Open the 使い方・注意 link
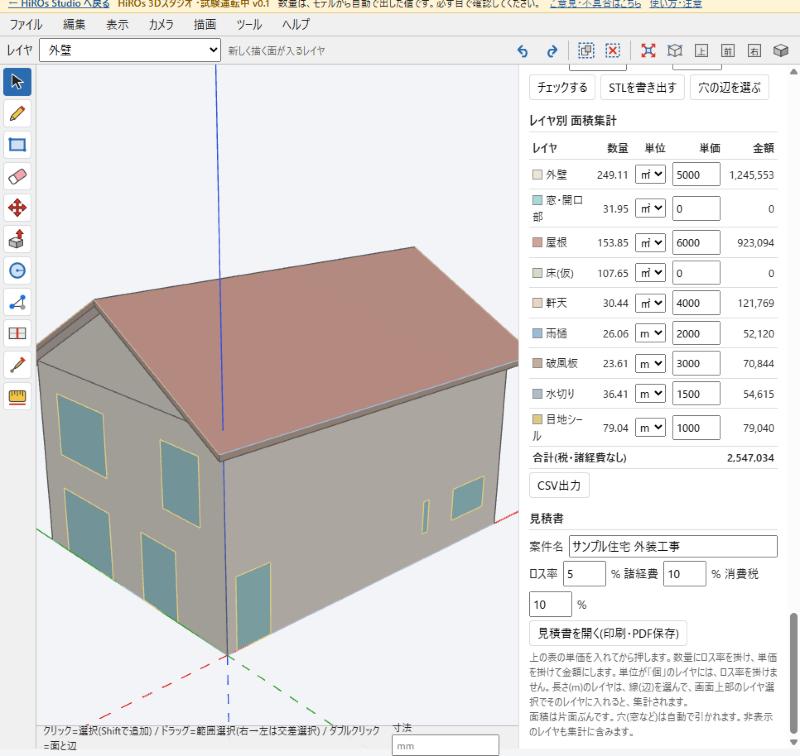The height and width of the screenshot is (756, 800). coord(676,4)
